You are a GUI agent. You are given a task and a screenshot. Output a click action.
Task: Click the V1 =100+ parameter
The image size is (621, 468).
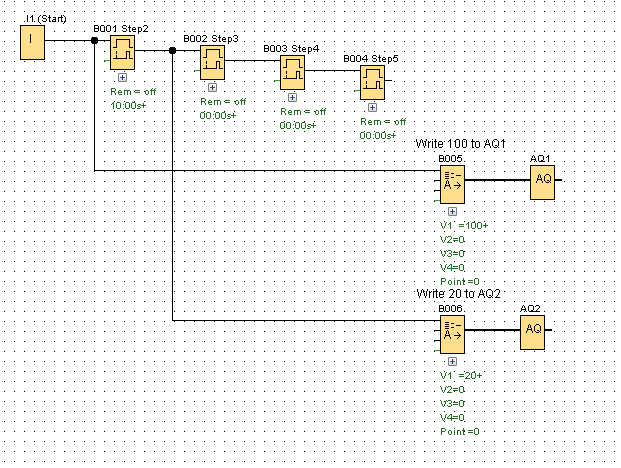[464, 226]
